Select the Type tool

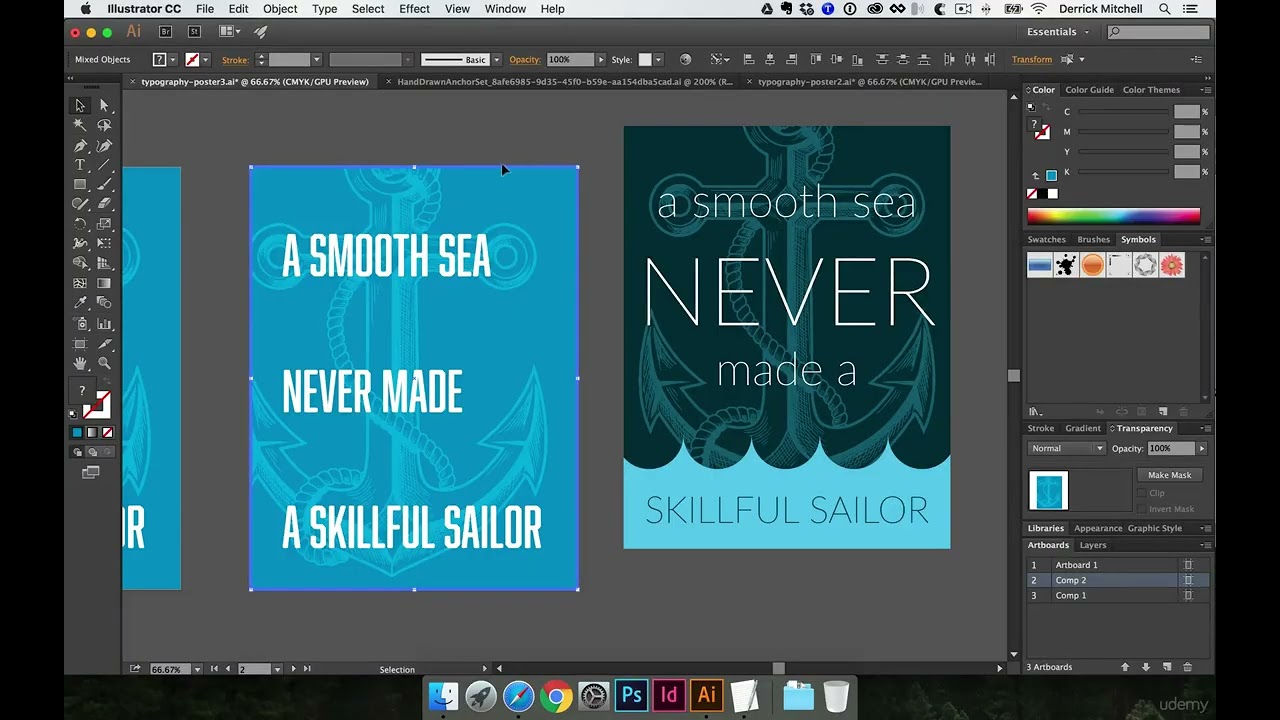[x=80, y=165]
